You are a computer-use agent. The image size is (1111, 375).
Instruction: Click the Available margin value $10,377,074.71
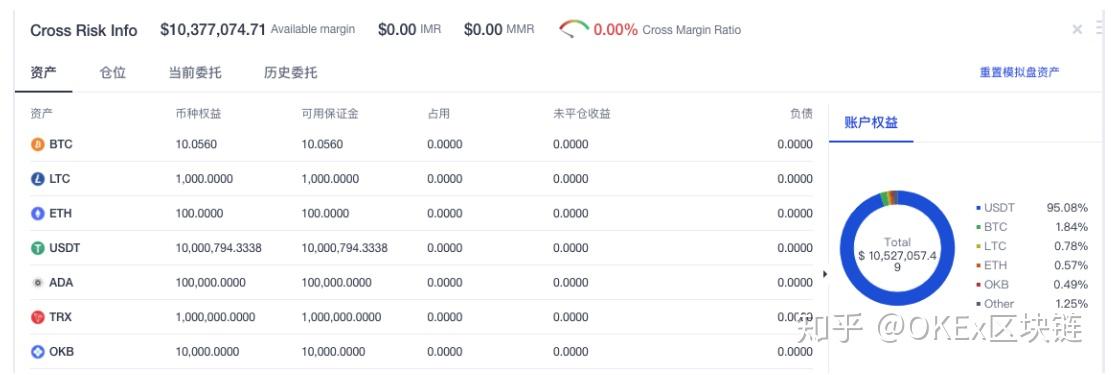(213, 30)
